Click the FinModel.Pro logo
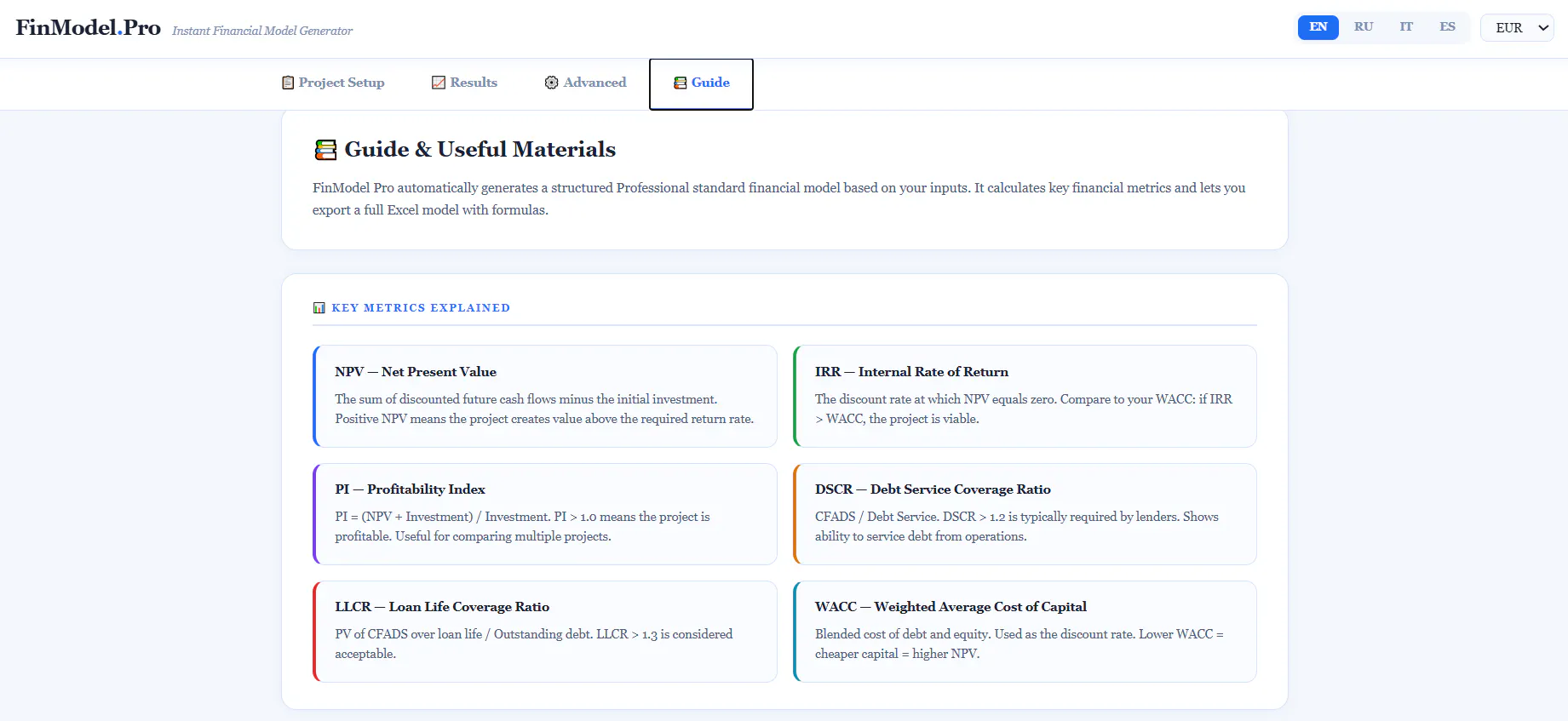The width and height of the screenshot is (1568, 721). coord(89,27)
